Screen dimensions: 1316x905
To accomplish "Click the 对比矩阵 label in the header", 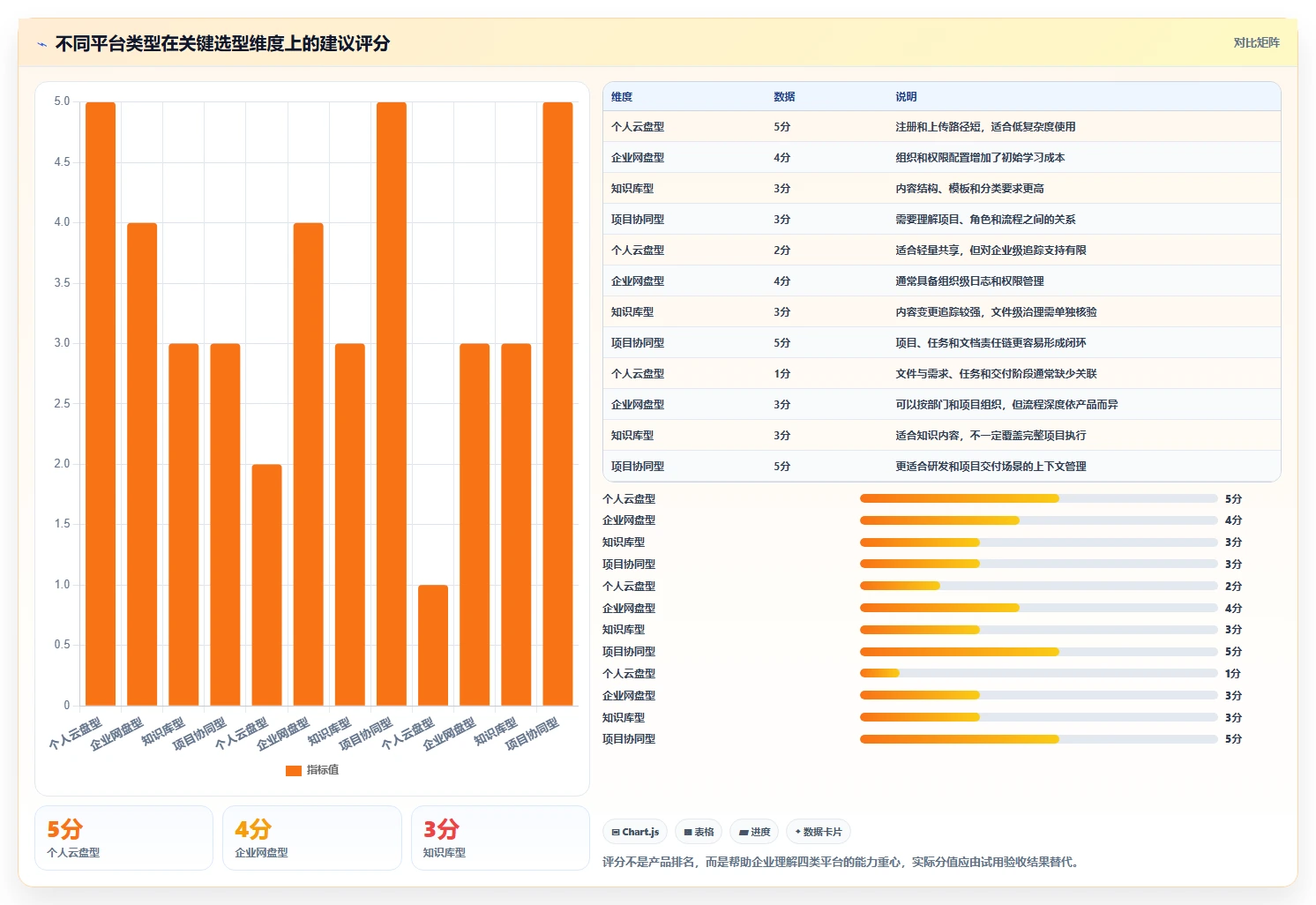I will (1256, 42).
